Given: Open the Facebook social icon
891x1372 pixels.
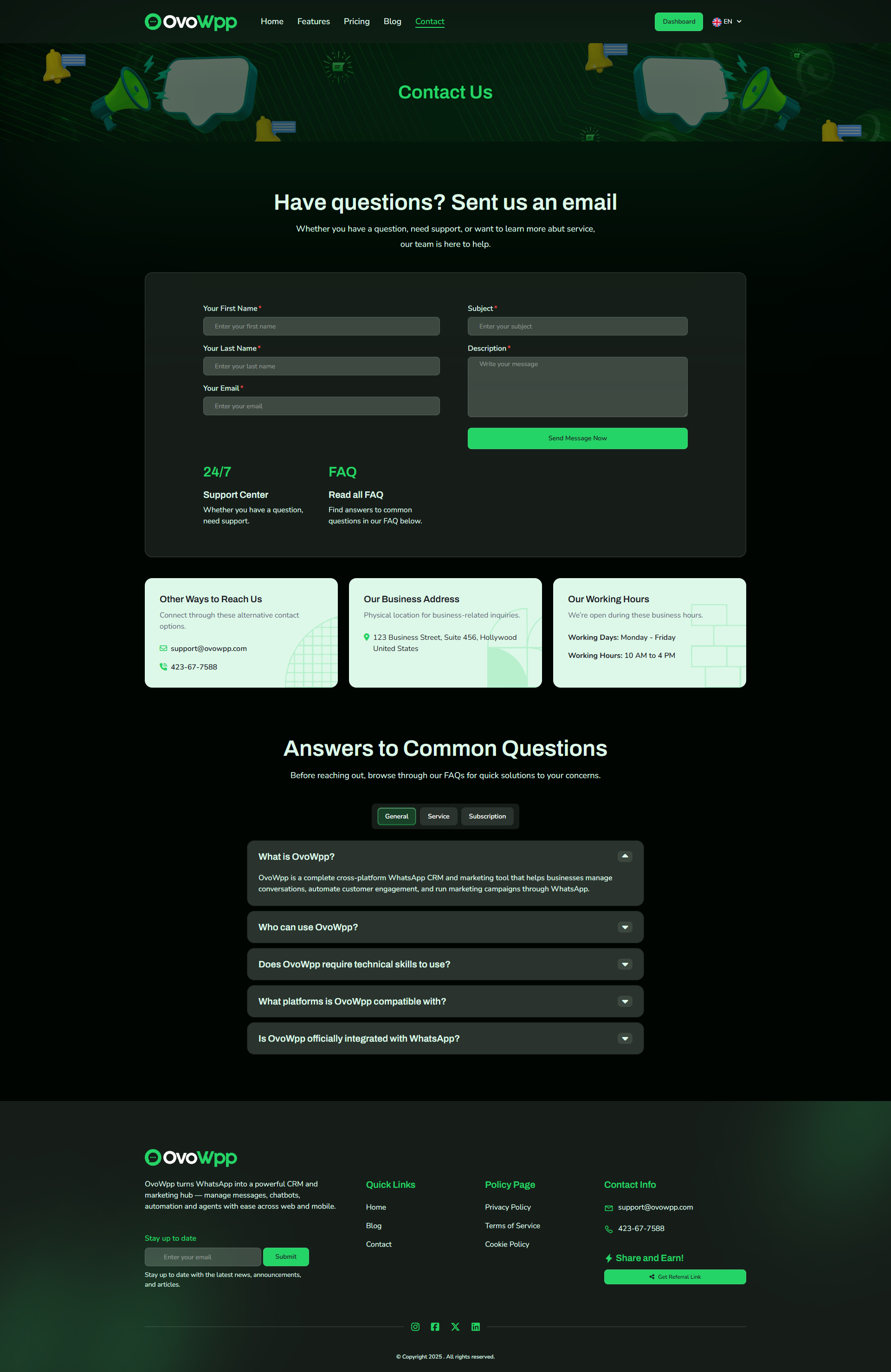Looking at the screenshot, I should click(435, 1327).
